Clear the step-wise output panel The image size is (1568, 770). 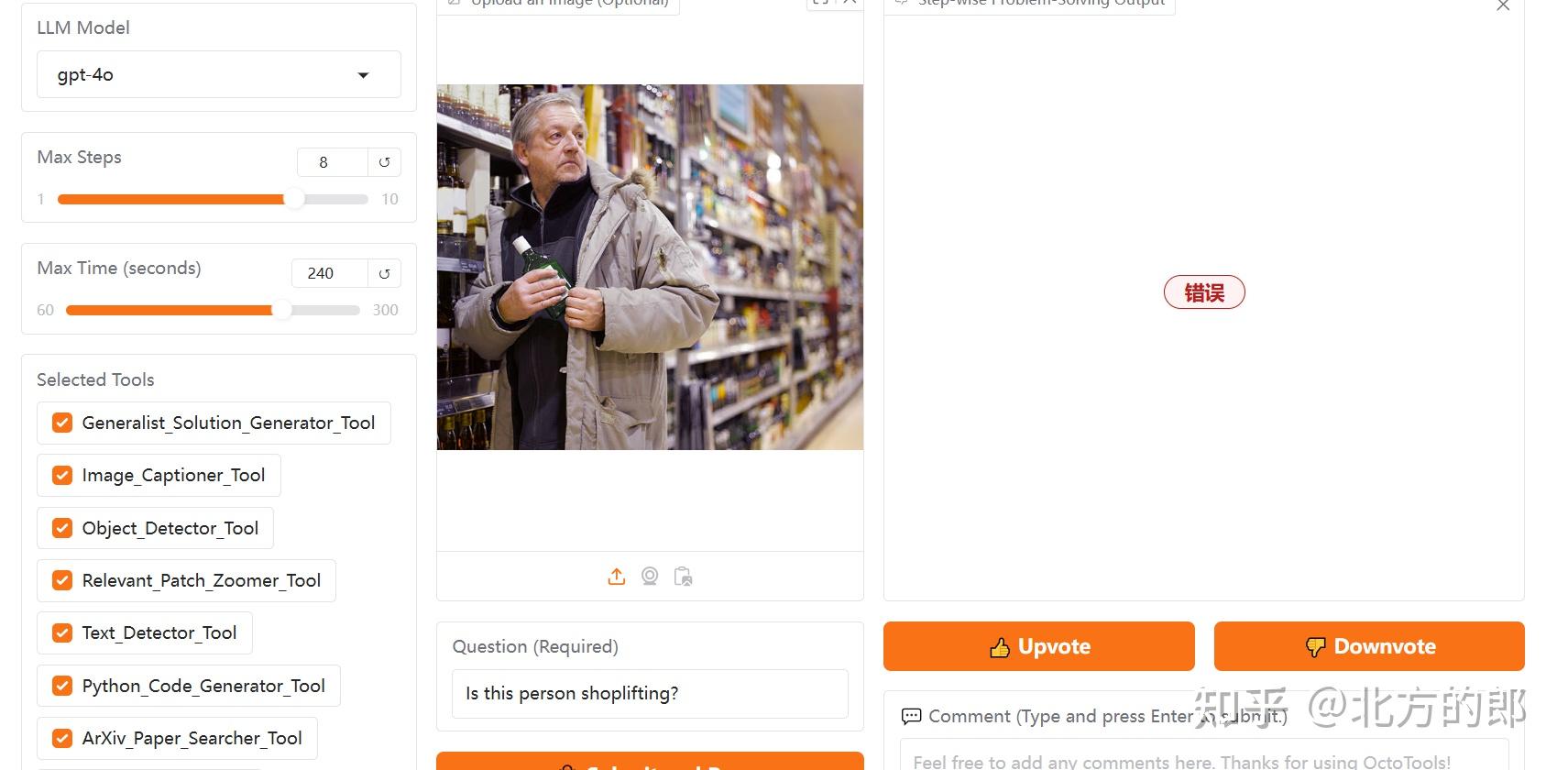click(x=1503, y=5)
